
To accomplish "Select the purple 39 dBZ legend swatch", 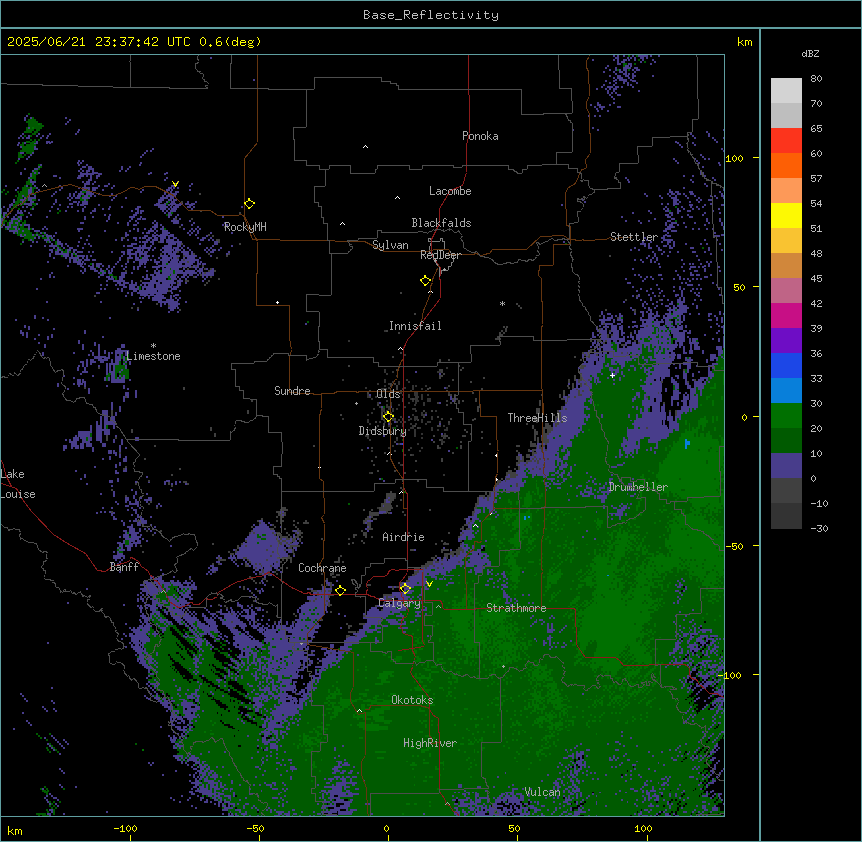I will [786, 340].
